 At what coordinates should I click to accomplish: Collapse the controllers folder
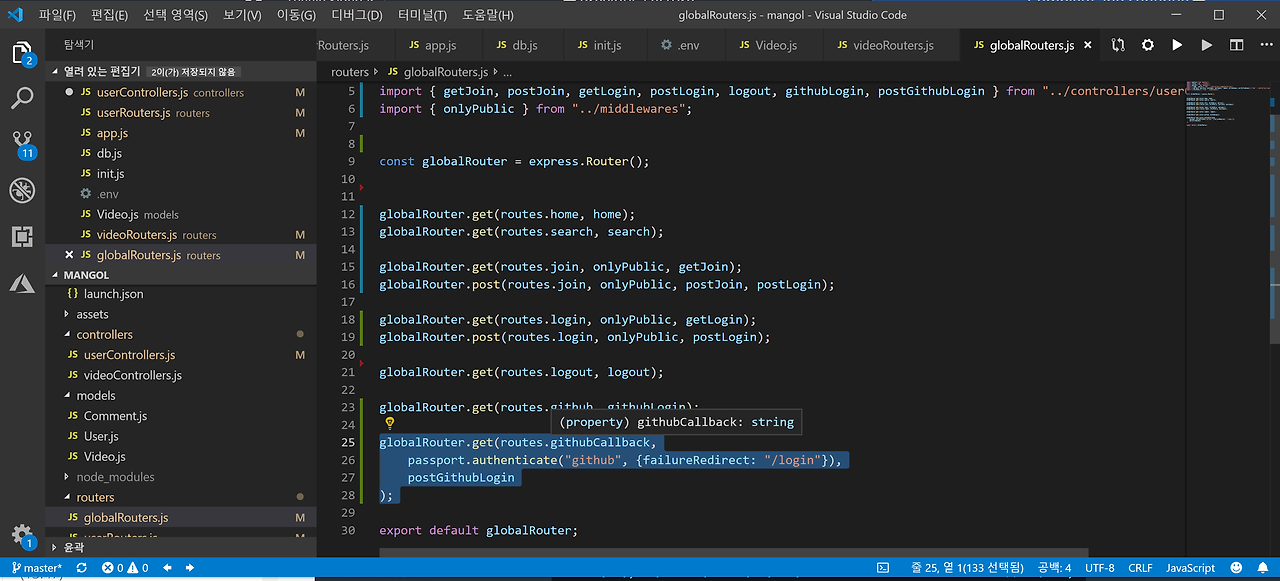[x=104, y=335]
